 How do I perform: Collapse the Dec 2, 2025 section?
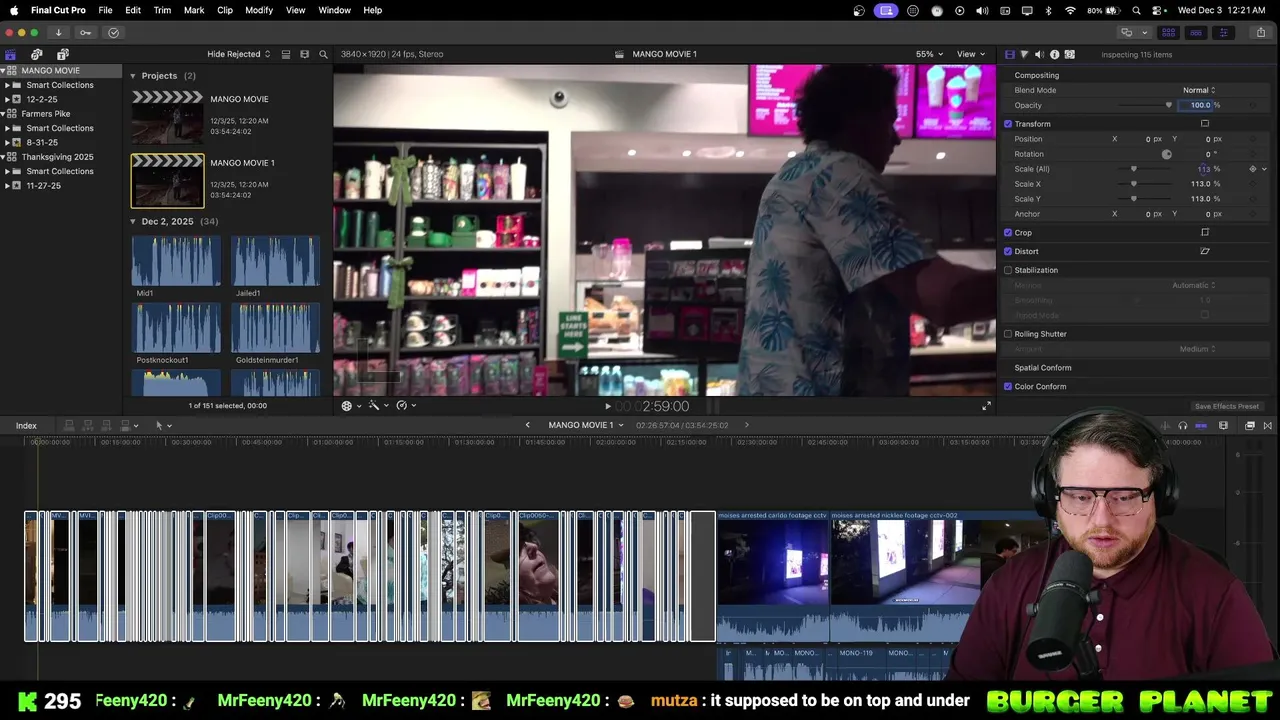[x=133, y=221]
